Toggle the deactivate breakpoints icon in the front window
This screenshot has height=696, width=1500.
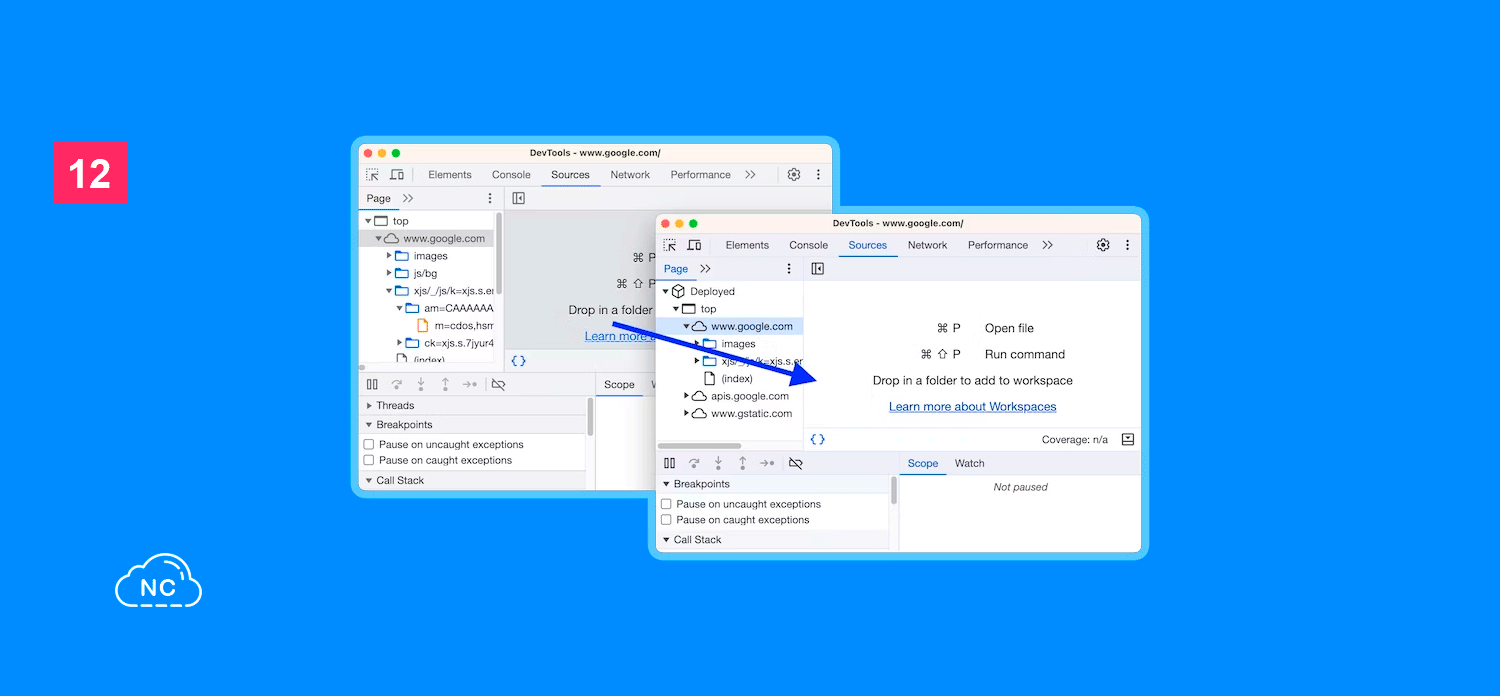796,463
